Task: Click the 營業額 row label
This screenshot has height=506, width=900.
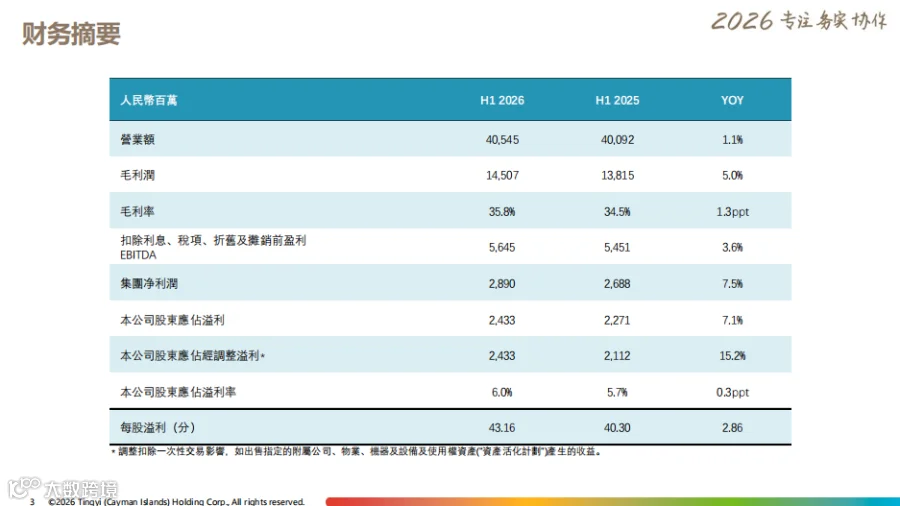Action: 137,139
